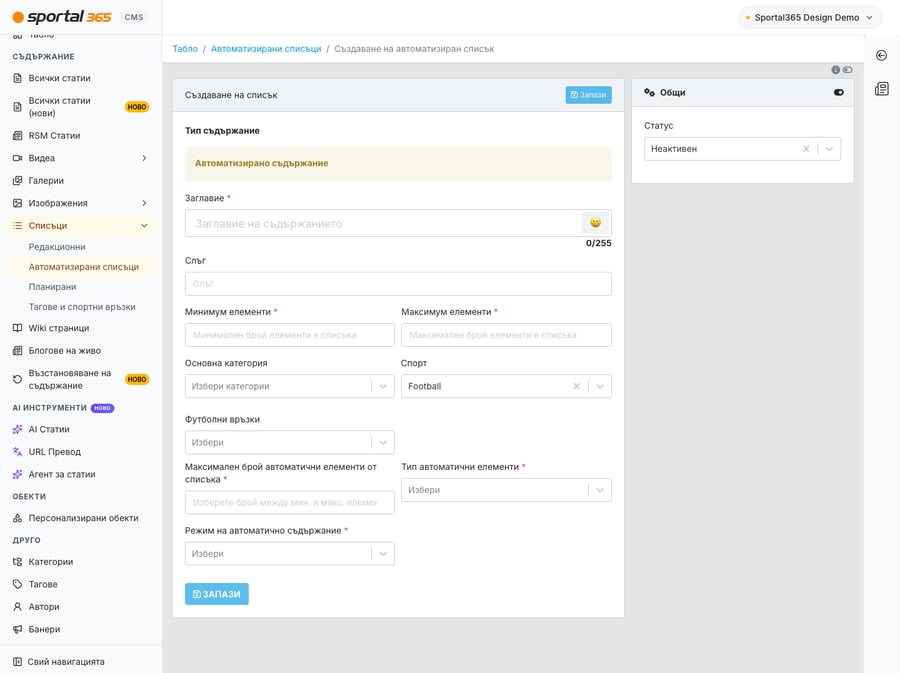This screenshot has height=673, width=900.
Task: Open Редакционни lists
Action: point(57,247)
